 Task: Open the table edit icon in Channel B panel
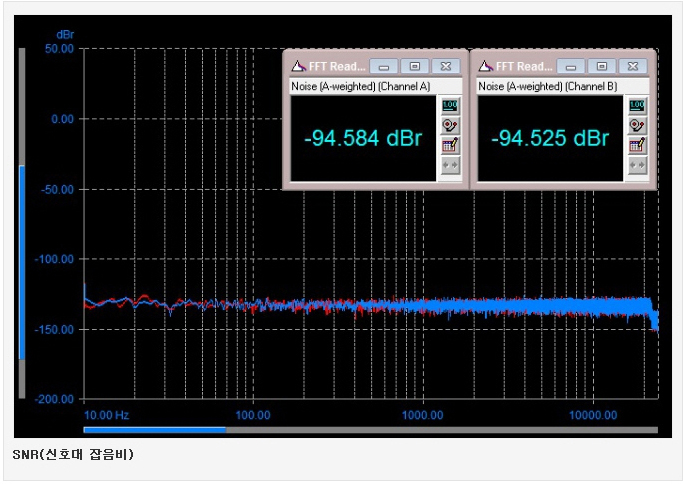pos(637,145)
